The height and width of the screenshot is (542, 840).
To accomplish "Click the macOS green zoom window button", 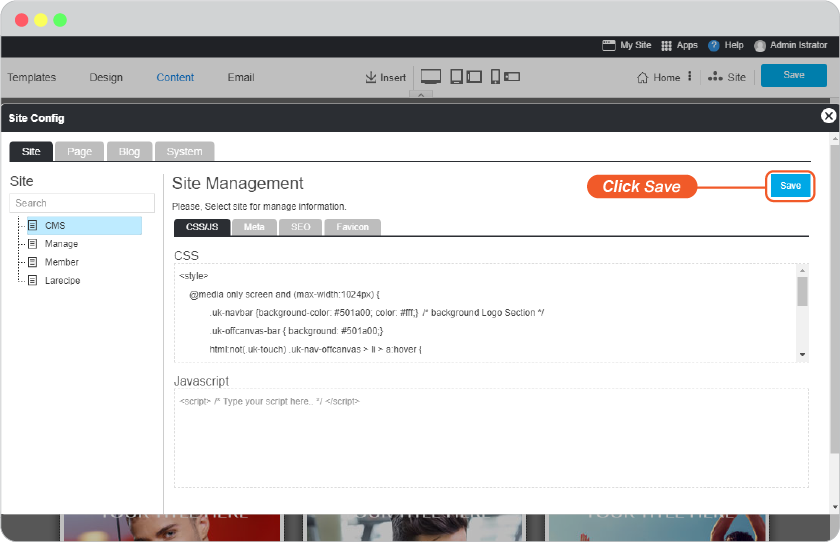I will pyautogui.click(x=60, y=20).
